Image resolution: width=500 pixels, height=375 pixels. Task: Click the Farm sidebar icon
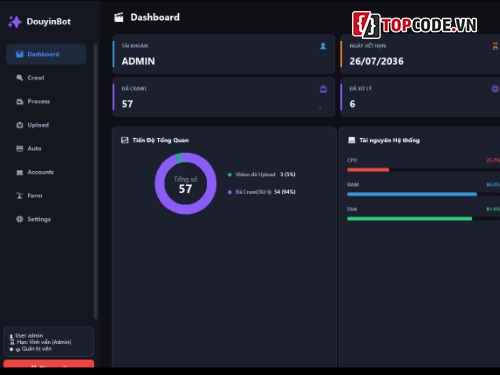[20, 196]
